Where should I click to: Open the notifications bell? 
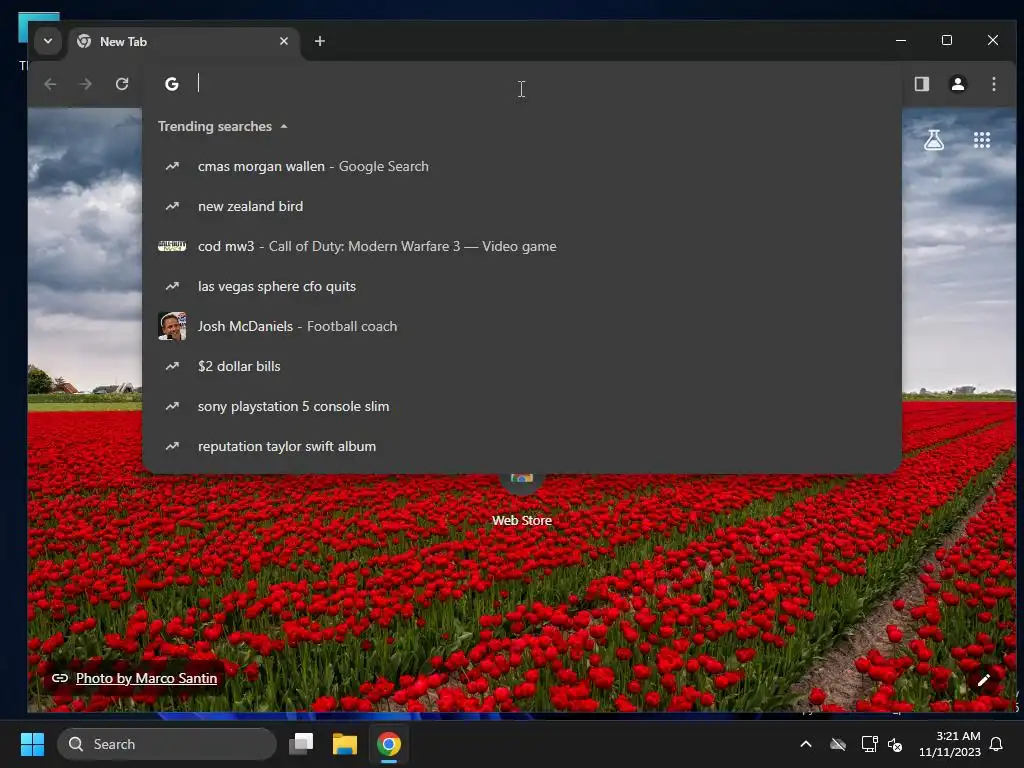point(997,744)
